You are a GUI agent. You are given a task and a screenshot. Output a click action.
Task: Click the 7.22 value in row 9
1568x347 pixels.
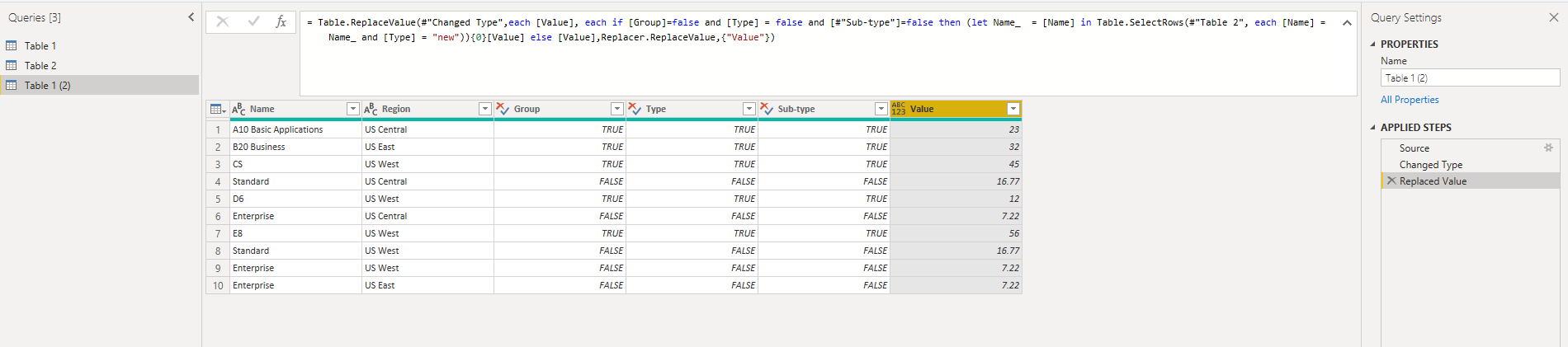click(x=956, y=268)
